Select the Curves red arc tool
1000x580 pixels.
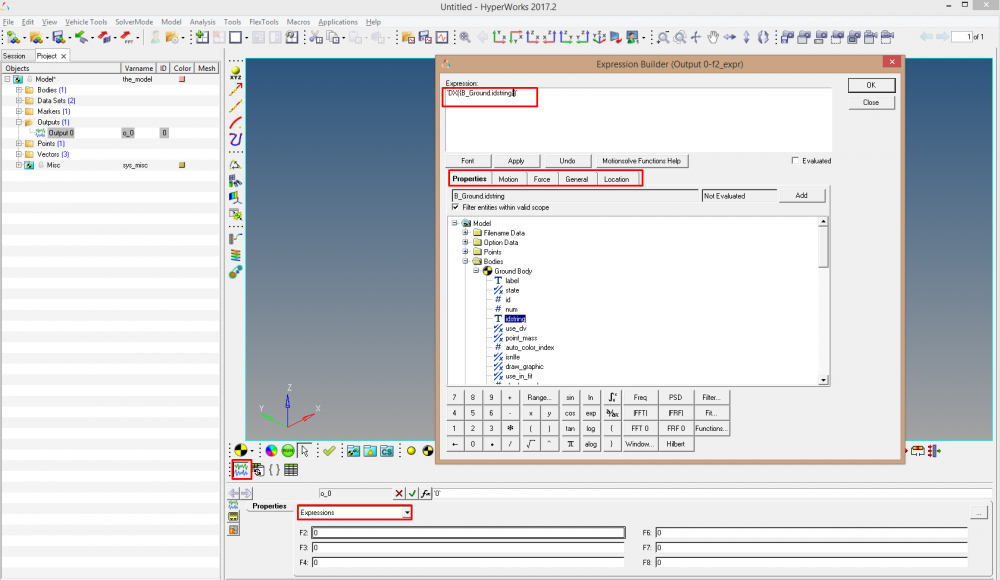[236, 123]
